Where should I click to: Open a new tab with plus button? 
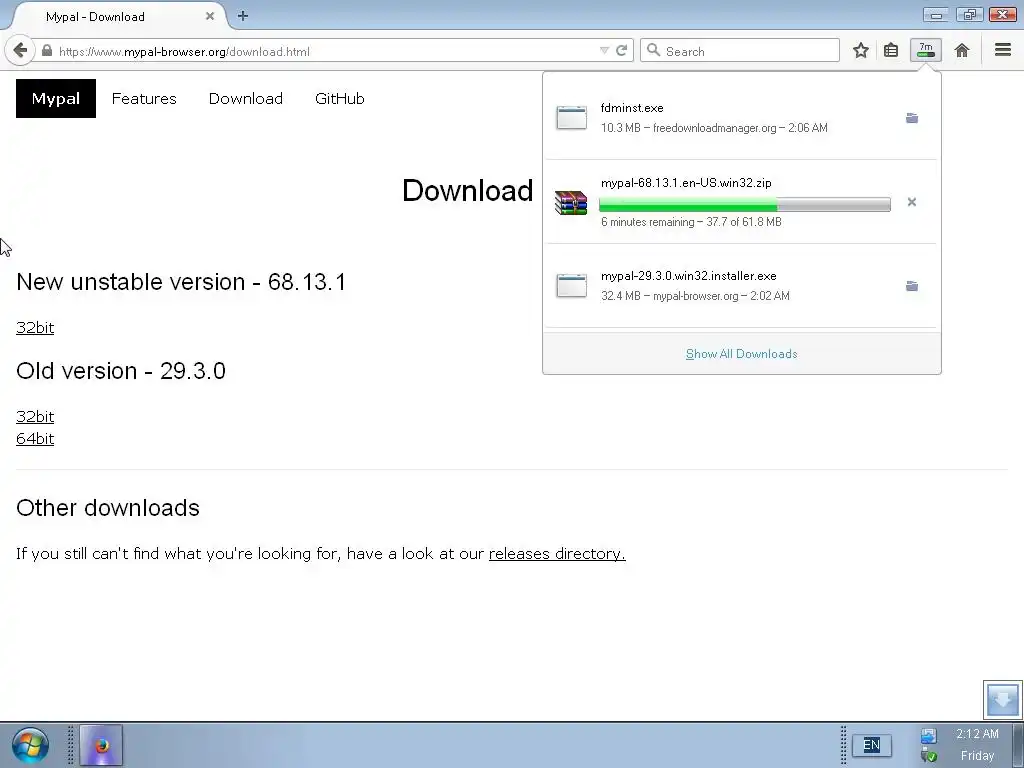243,16
